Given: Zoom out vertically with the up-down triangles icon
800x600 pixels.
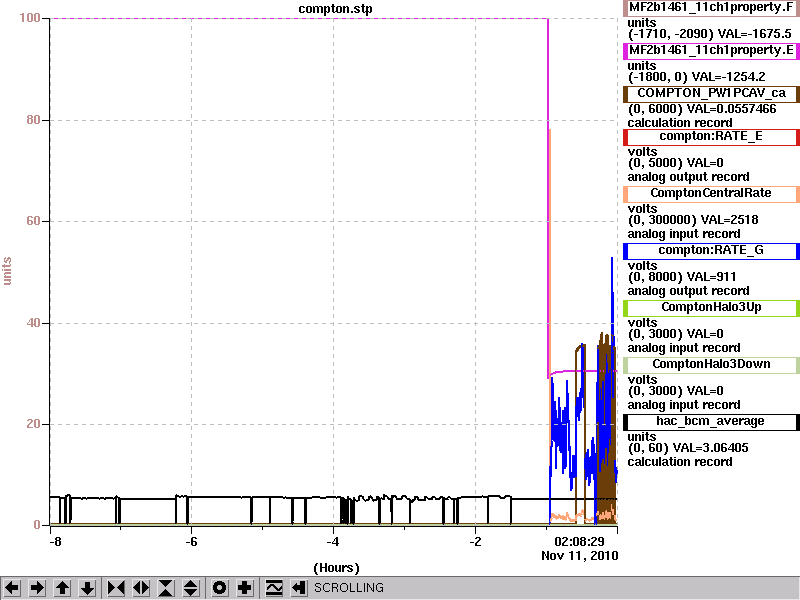Looking at the screenshot, I should [191, 588].
